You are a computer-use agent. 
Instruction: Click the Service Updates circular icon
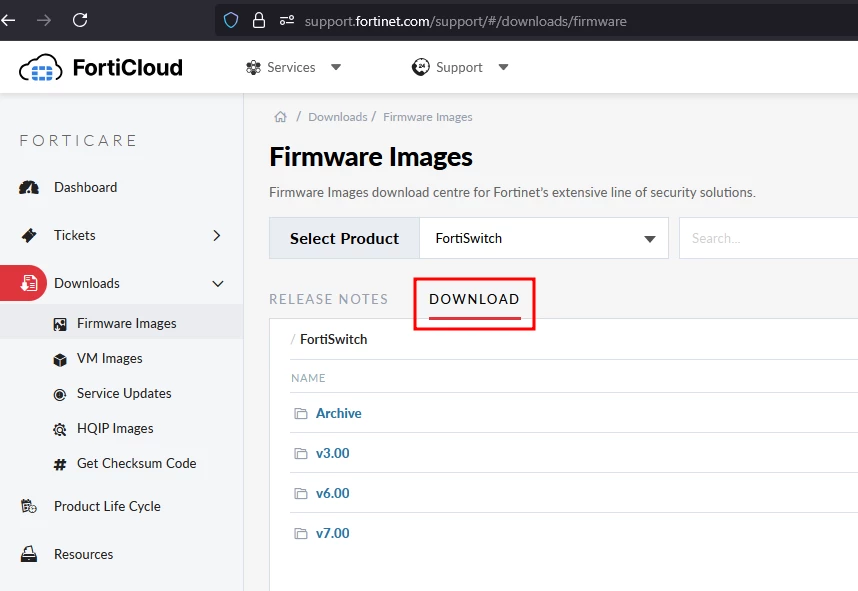60,395
